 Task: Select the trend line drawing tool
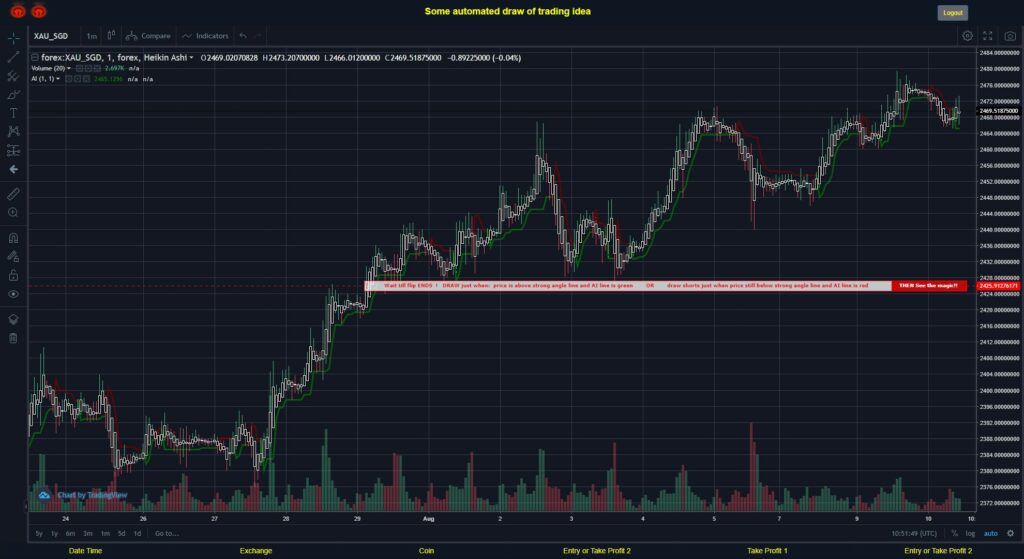tap(13, 57)
